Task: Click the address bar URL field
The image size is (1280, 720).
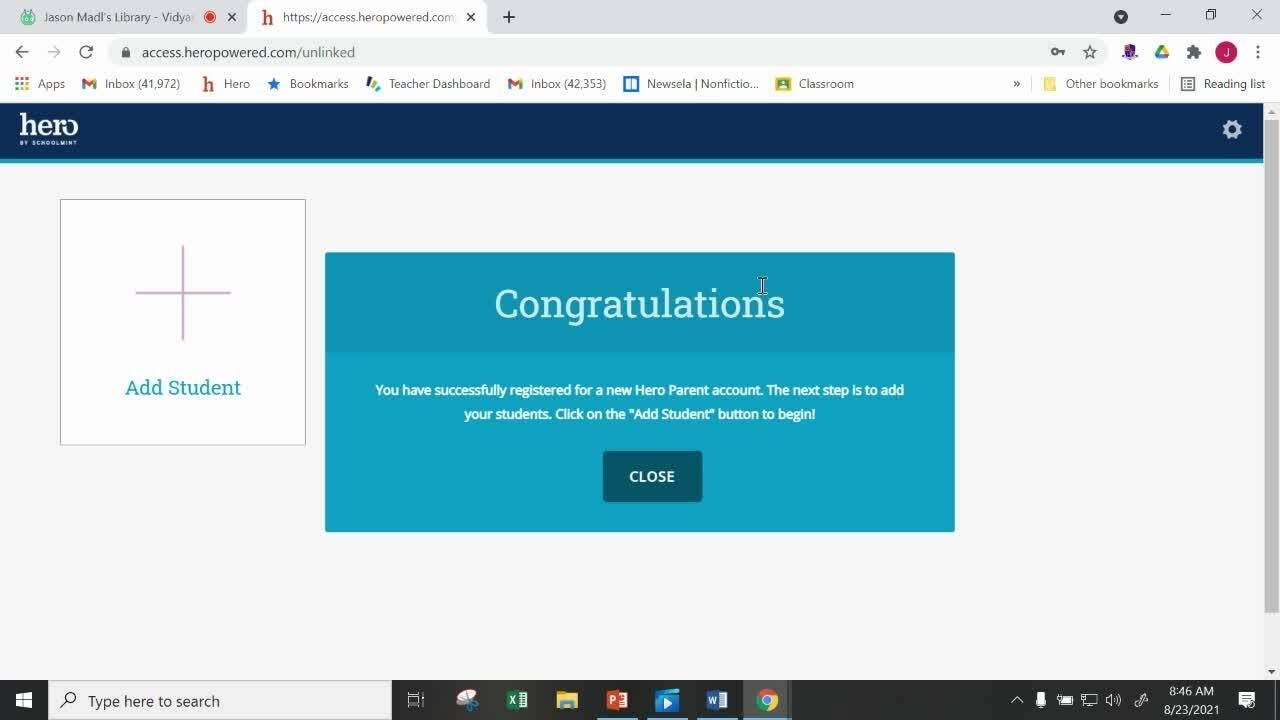Action: point(580,52)
